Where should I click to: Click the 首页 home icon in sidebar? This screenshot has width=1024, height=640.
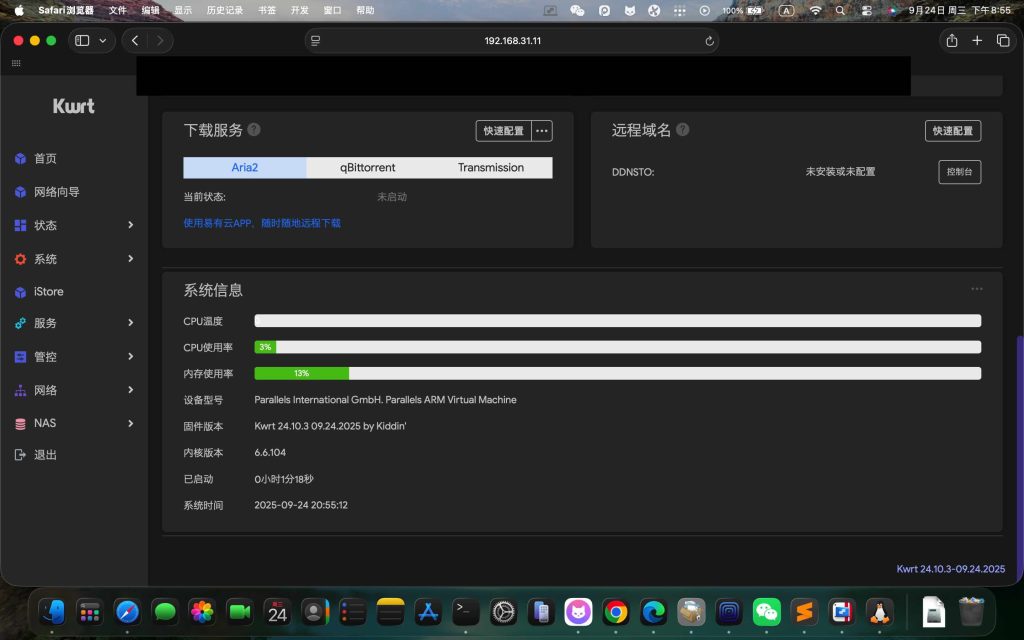20,159
